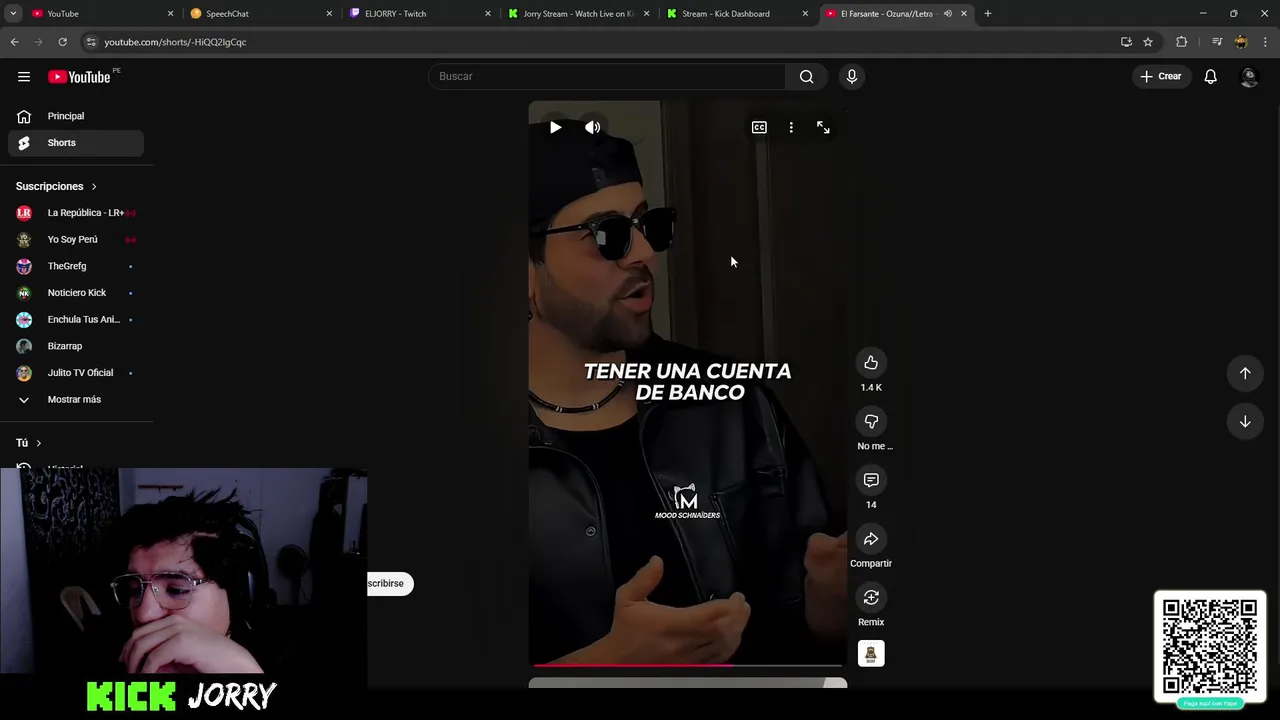The width and height of the screenshot is (1280, 720).
Task: Open the QR code overlay
Action: (1210, 648)
